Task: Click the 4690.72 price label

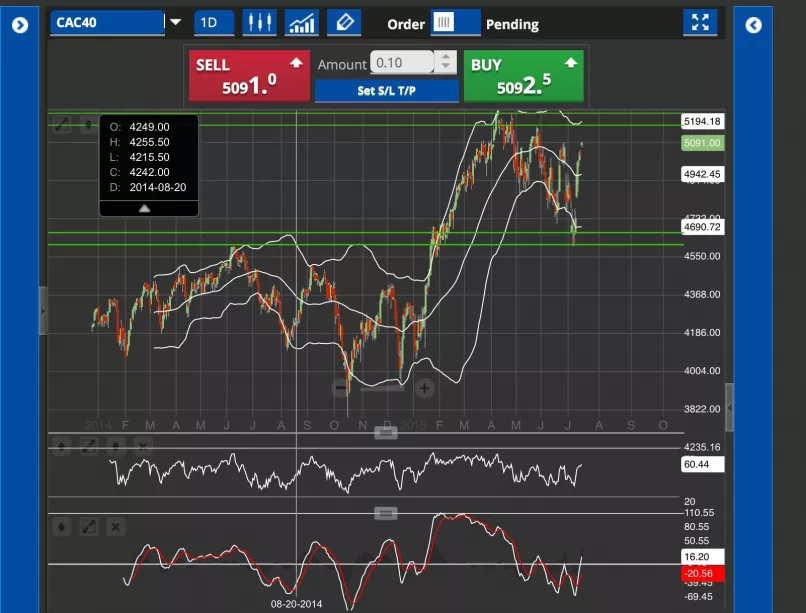Action: point(703,227)
